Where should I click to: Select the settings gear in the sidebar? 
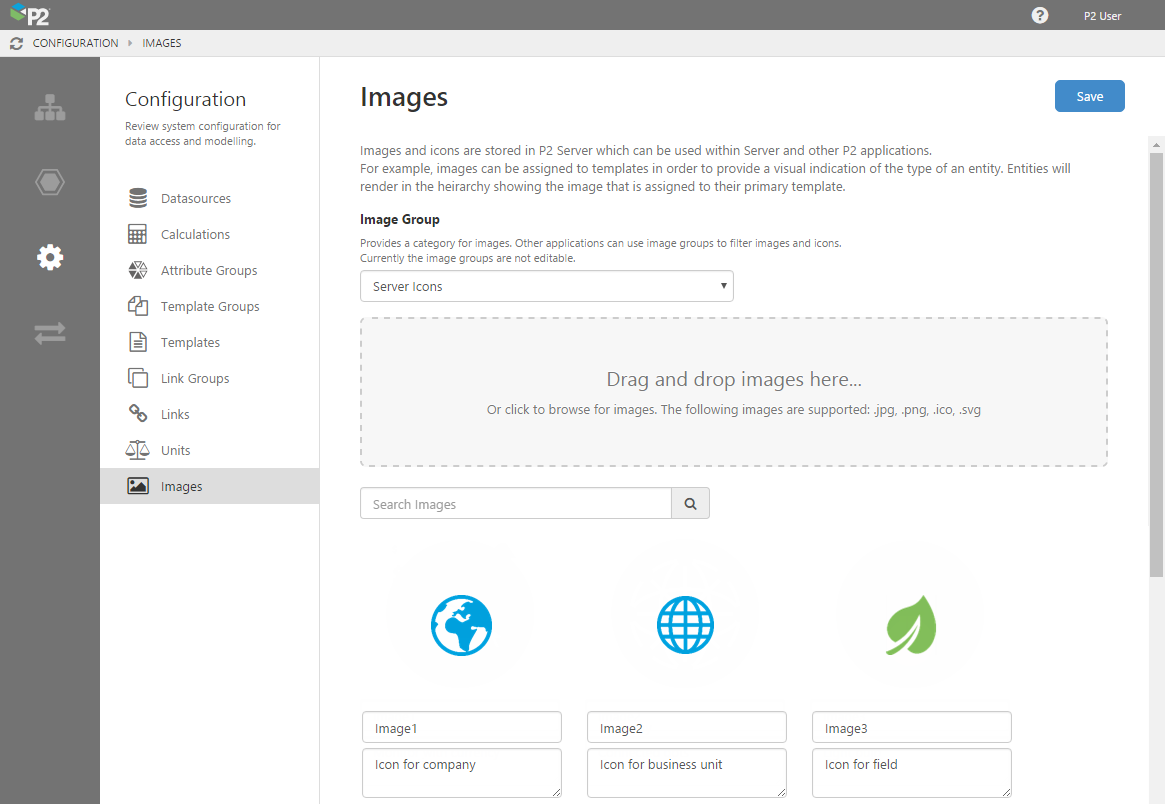tap(50, 257)
